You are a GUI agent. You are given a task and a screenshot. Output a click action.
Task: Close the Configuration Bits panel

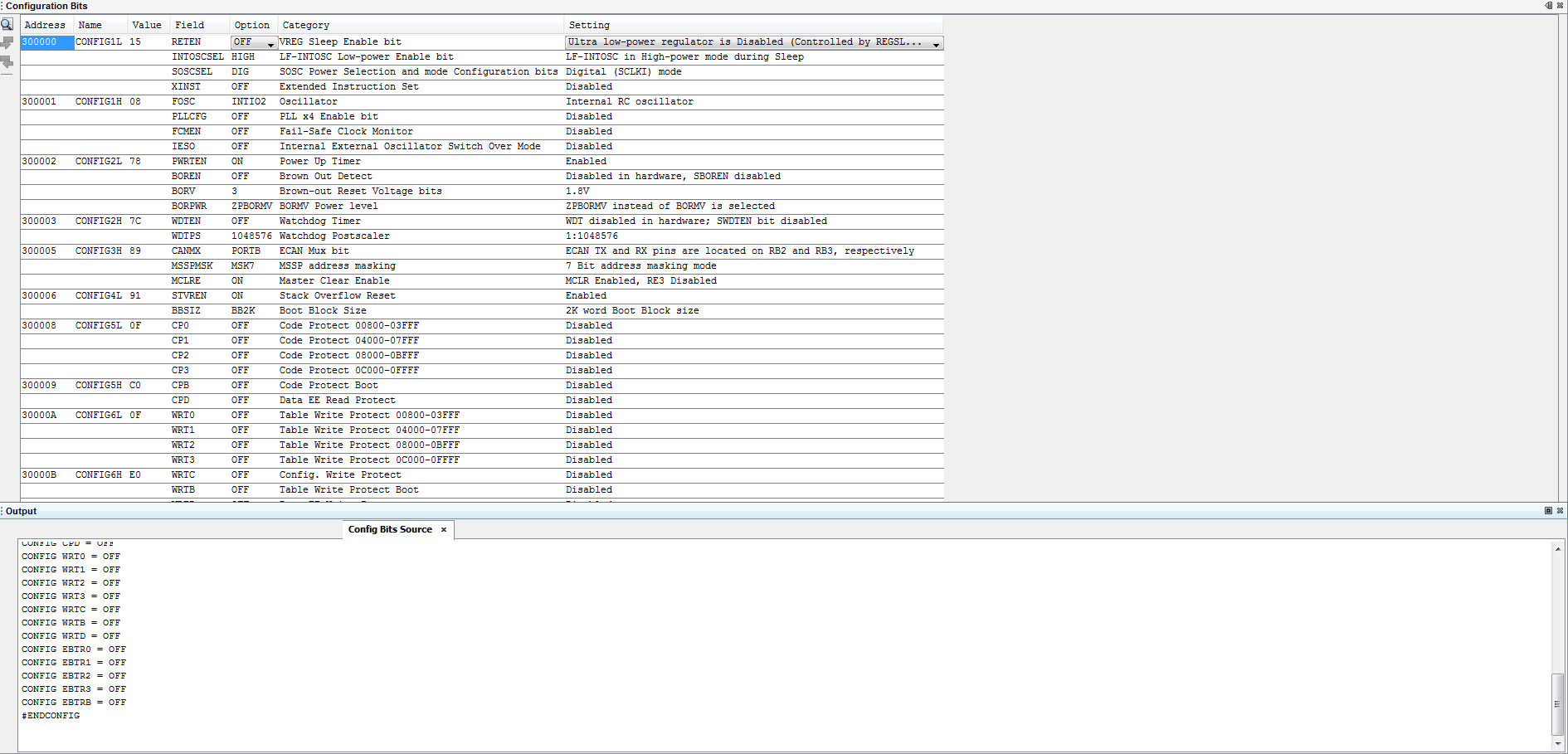coord(1561,6)
